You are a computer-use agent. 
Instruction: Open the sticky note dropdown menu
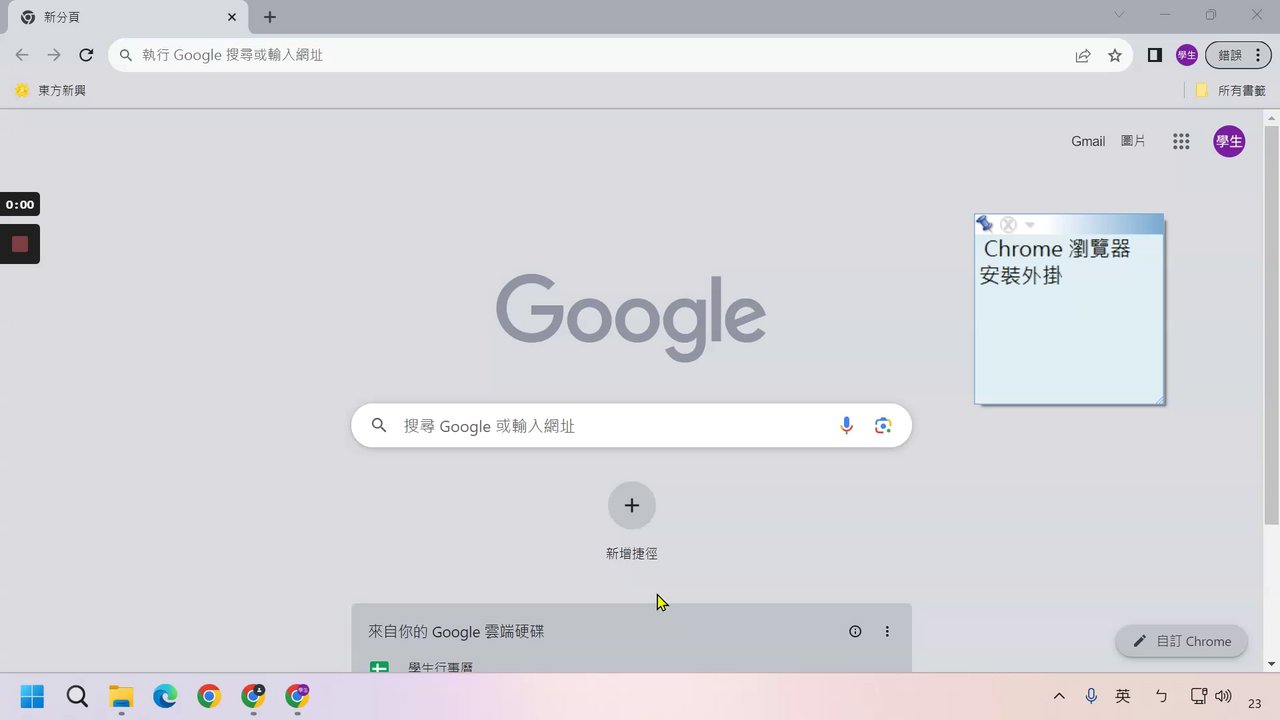[1030, 225]
